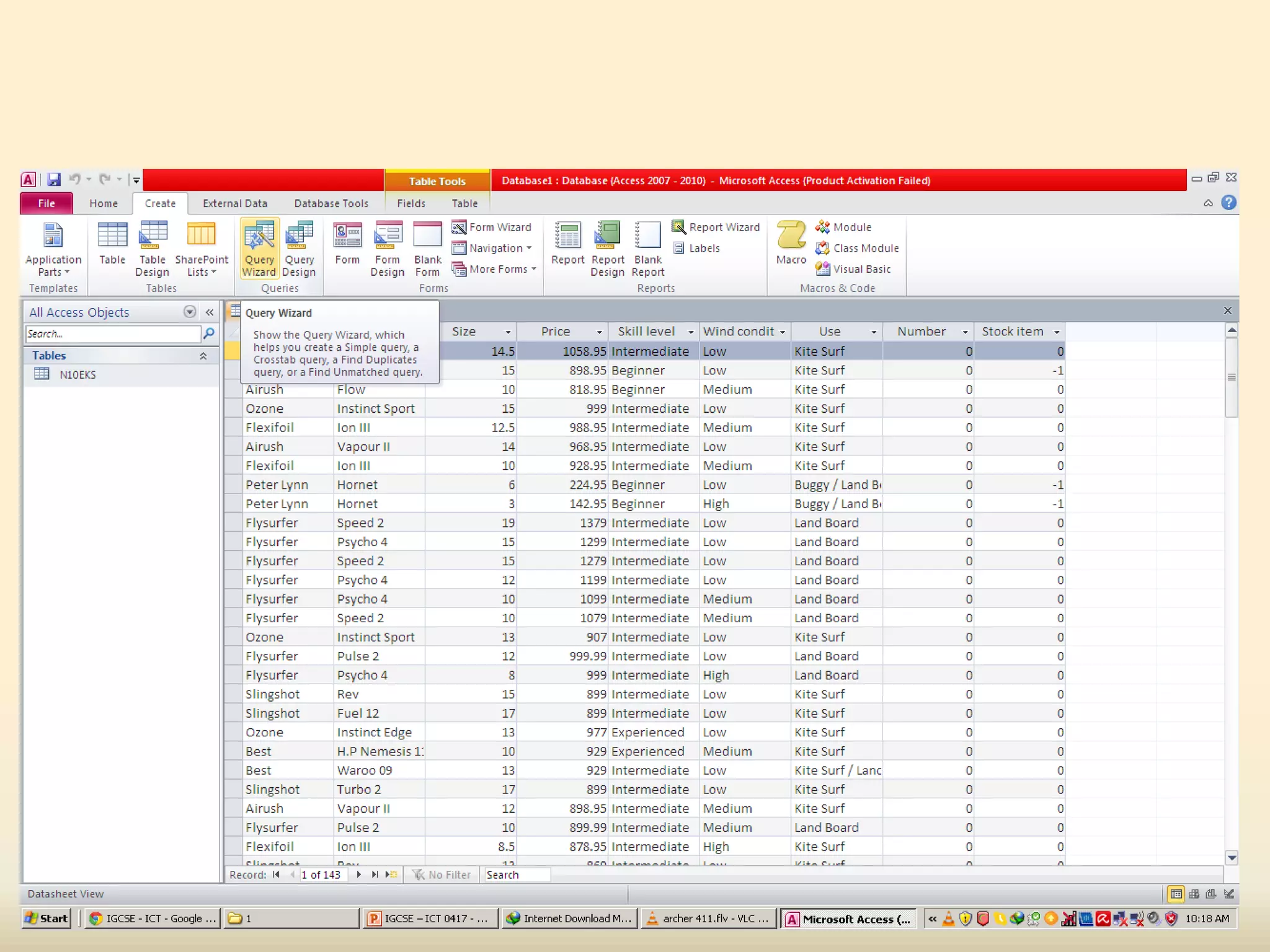Switch to the External Data tab
This screenshot has width=1270, height=952.
(x=234, y=203)
